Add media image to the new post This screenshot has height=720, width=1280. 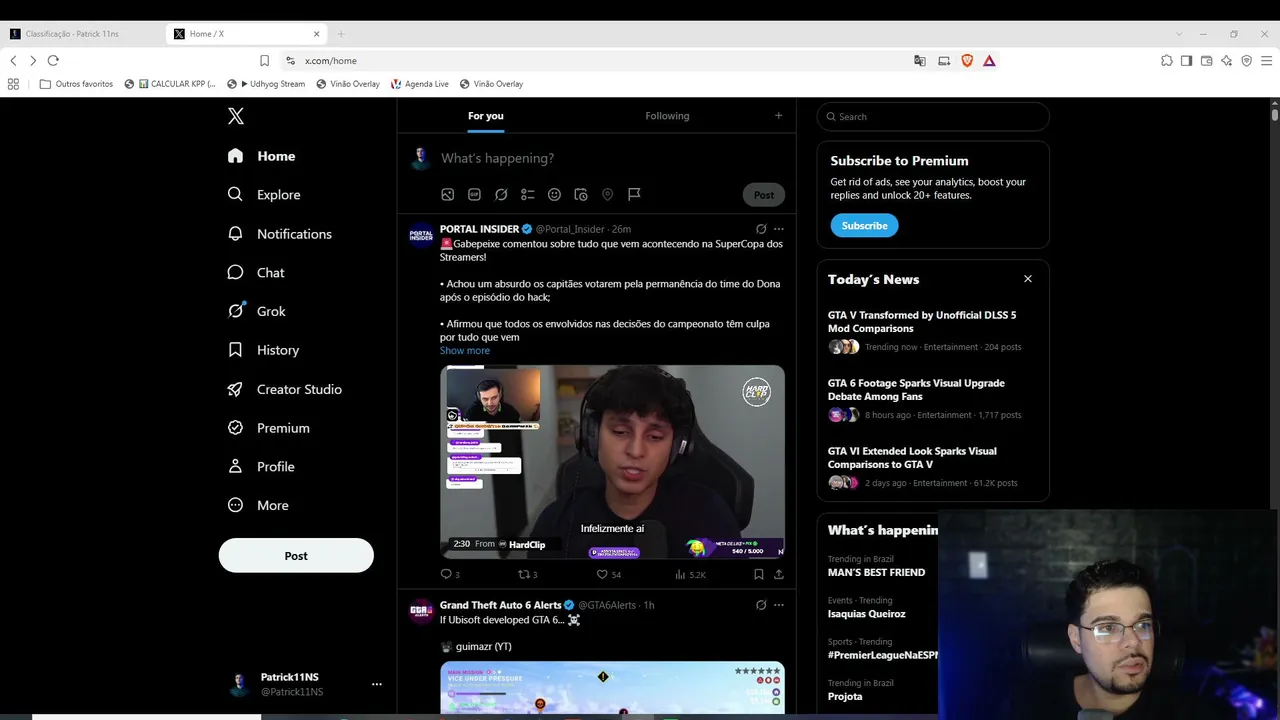[448, 195]
